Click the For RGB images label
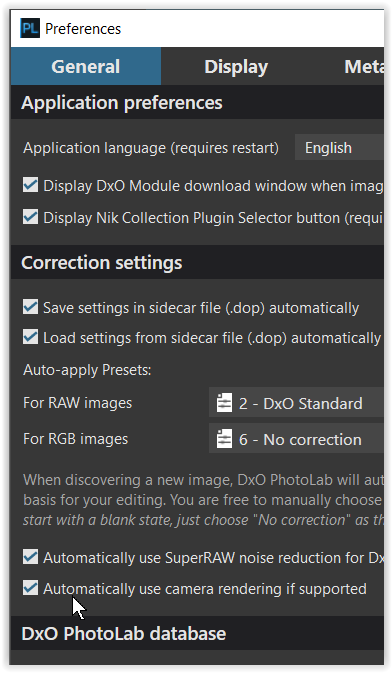Image resolution: width=392 pixels, height=673 pixels. (x=76, y=439)
